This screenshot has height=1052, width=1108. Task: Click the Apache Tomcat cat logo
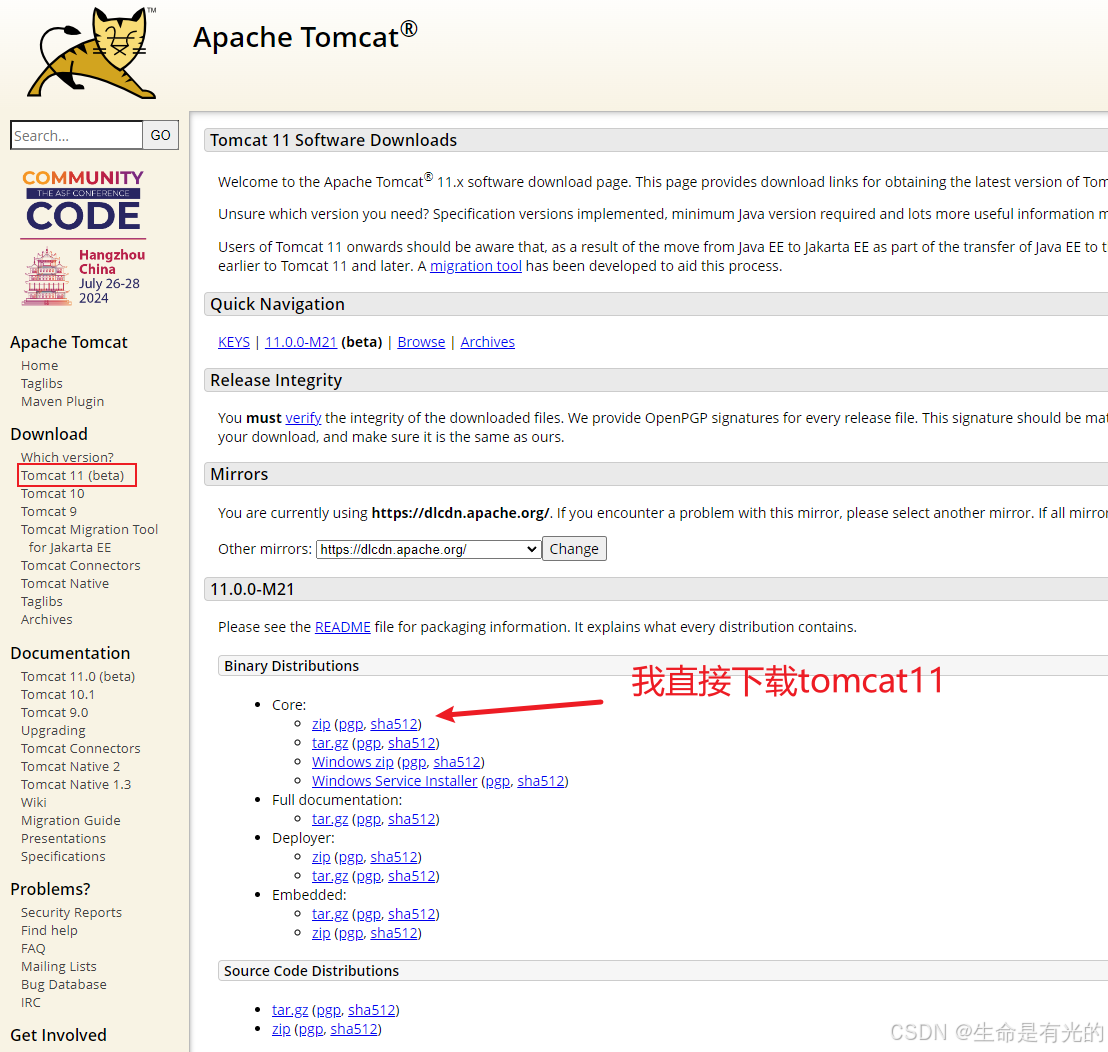pos(92,53)
